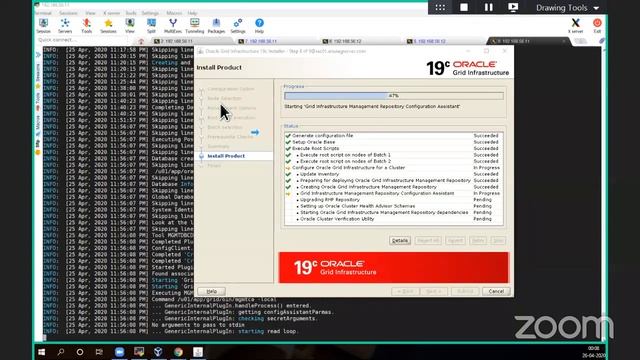Open the Java installer taskbar icon
The height and width of the screenshot is (360, 640).
click(198, 352)
